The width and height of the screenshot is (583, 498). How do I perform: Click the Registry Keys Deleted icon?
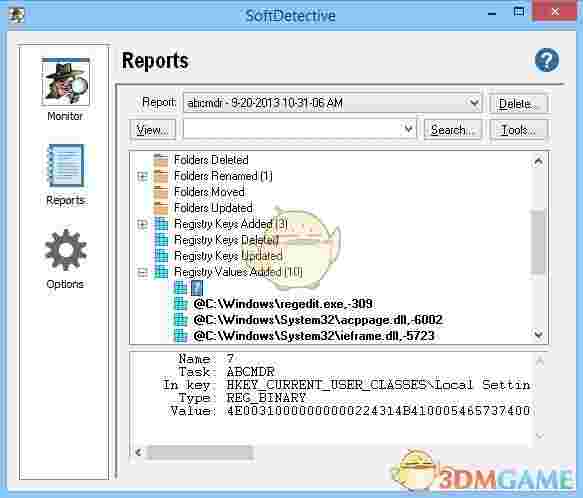161,240
